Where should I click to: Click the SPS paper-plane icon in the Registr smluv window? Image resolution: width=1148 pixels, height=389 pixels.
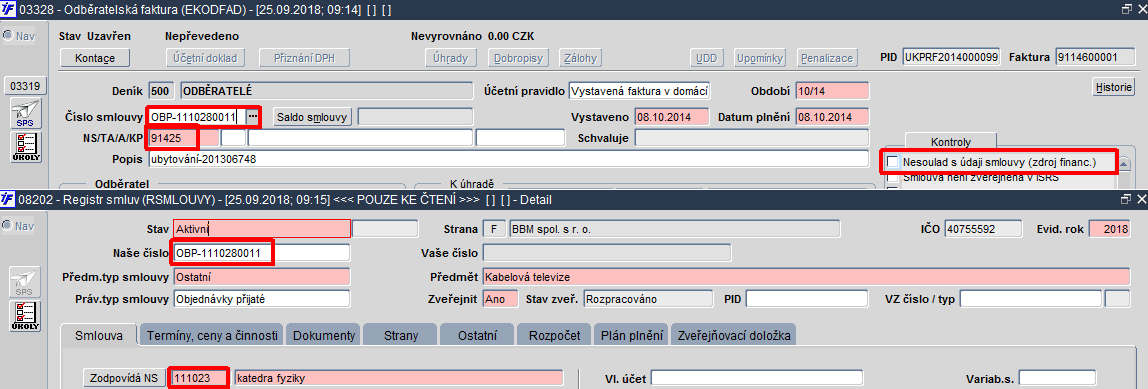(26, 283)
